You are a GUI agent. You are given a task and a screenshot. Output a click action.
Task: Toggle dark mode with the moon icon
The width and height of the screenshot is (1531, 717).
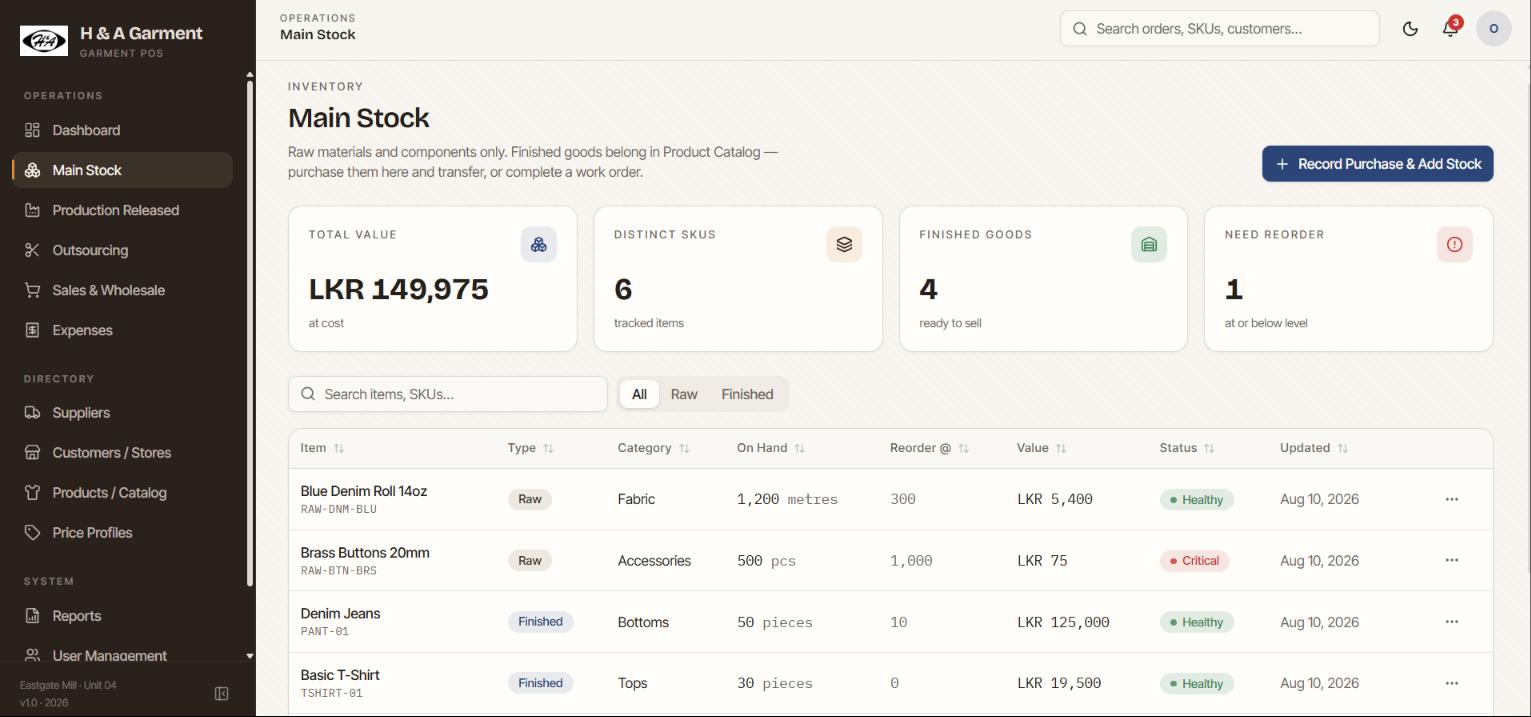pyautogui.click(x=1410, y=29)
